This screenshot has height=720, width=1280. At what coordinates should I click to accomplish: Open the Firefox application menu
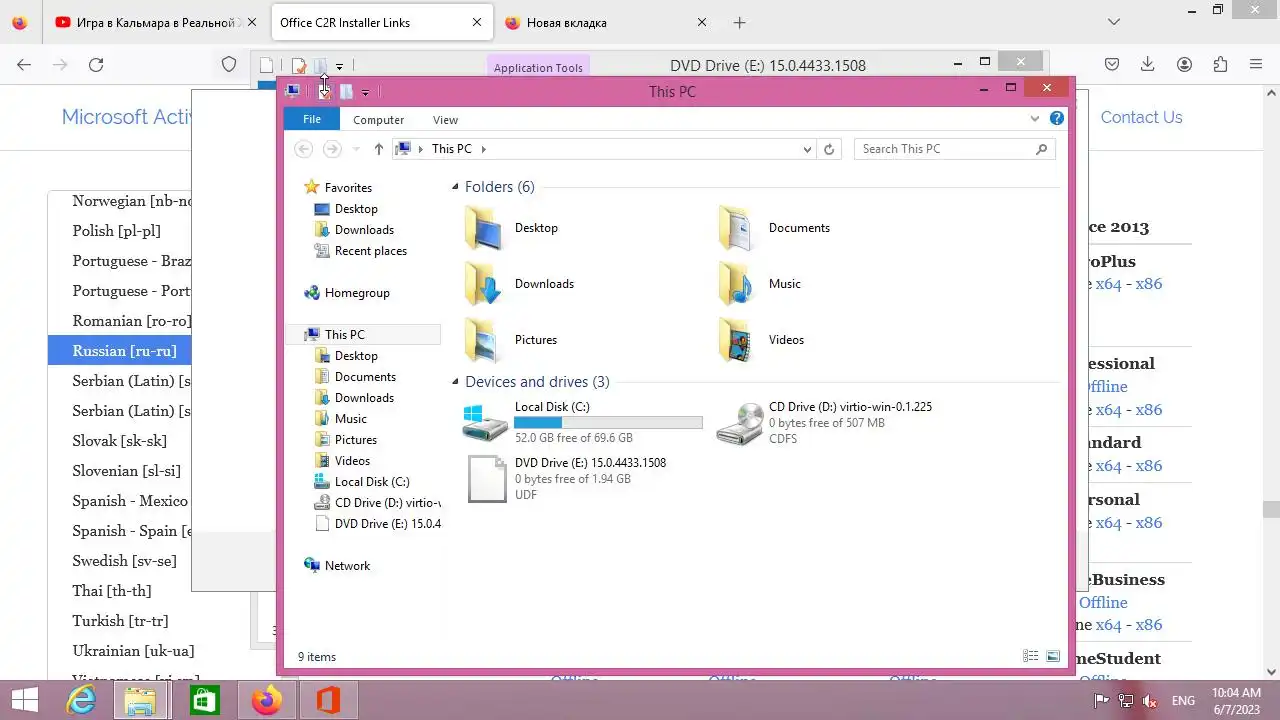pos(1256,65)
